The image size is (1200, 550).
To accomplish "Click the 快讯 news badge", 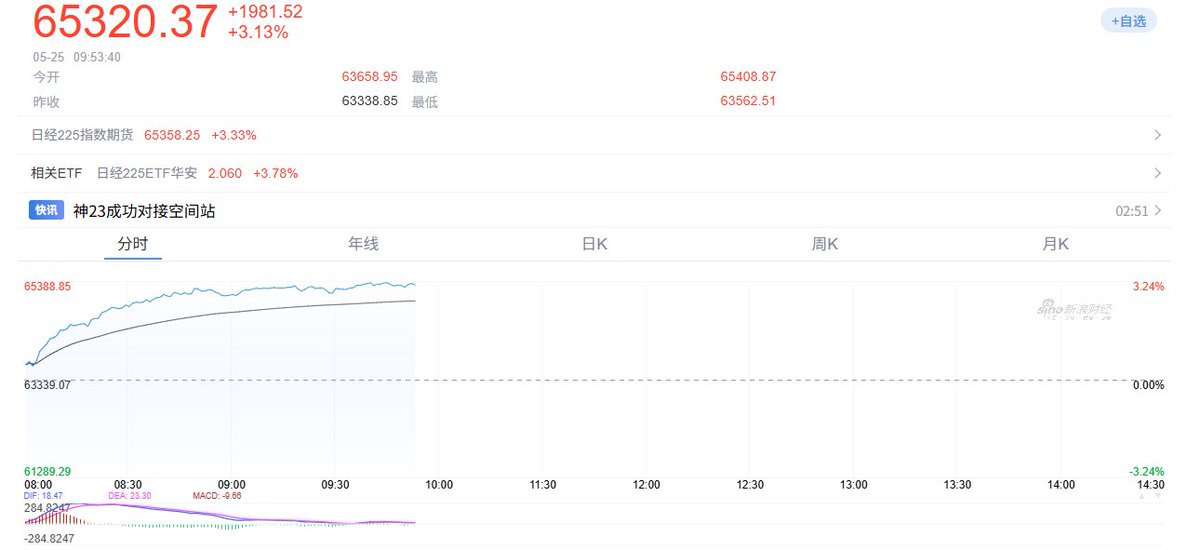I will click(x=47, y=210).
